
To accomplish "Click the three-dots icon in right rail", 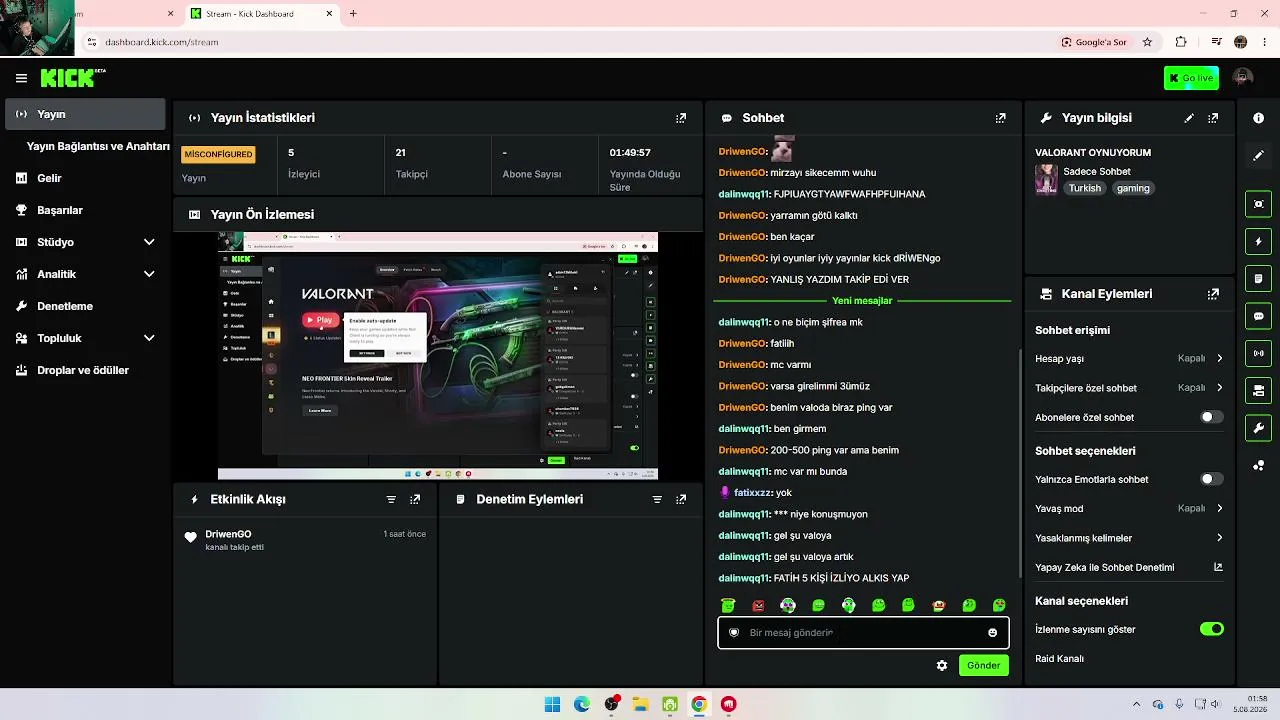I will 1258,465.
